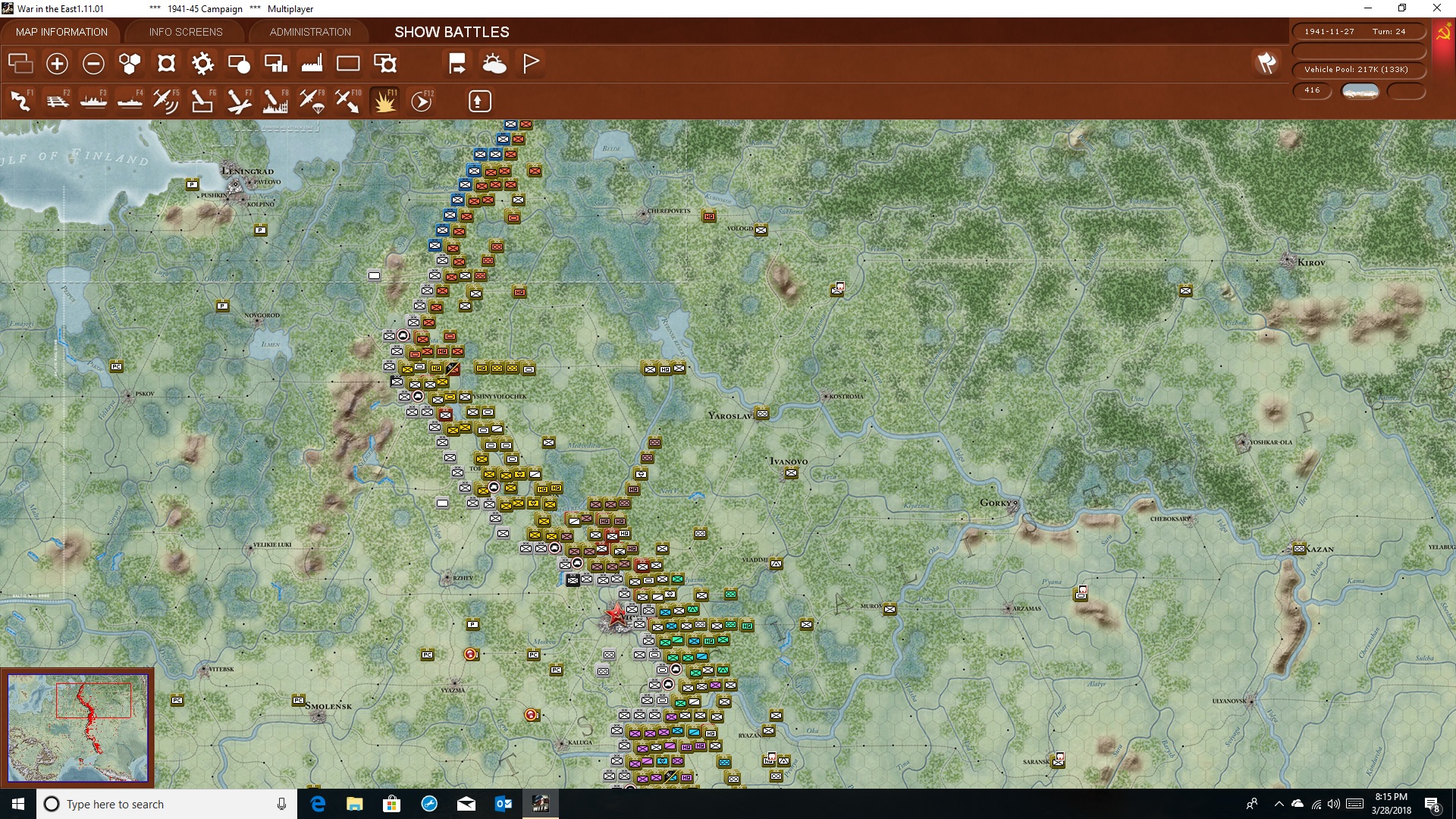Select Bomb city F8 icon
Screen dimensions: 1456x819
[x=275, y=101]
